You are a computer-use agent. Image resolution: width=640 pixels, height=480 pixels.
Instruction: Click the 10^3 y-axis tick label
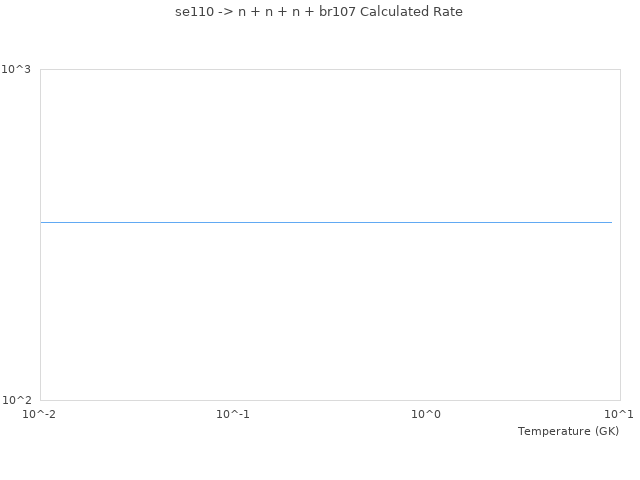tap(16, 69)
